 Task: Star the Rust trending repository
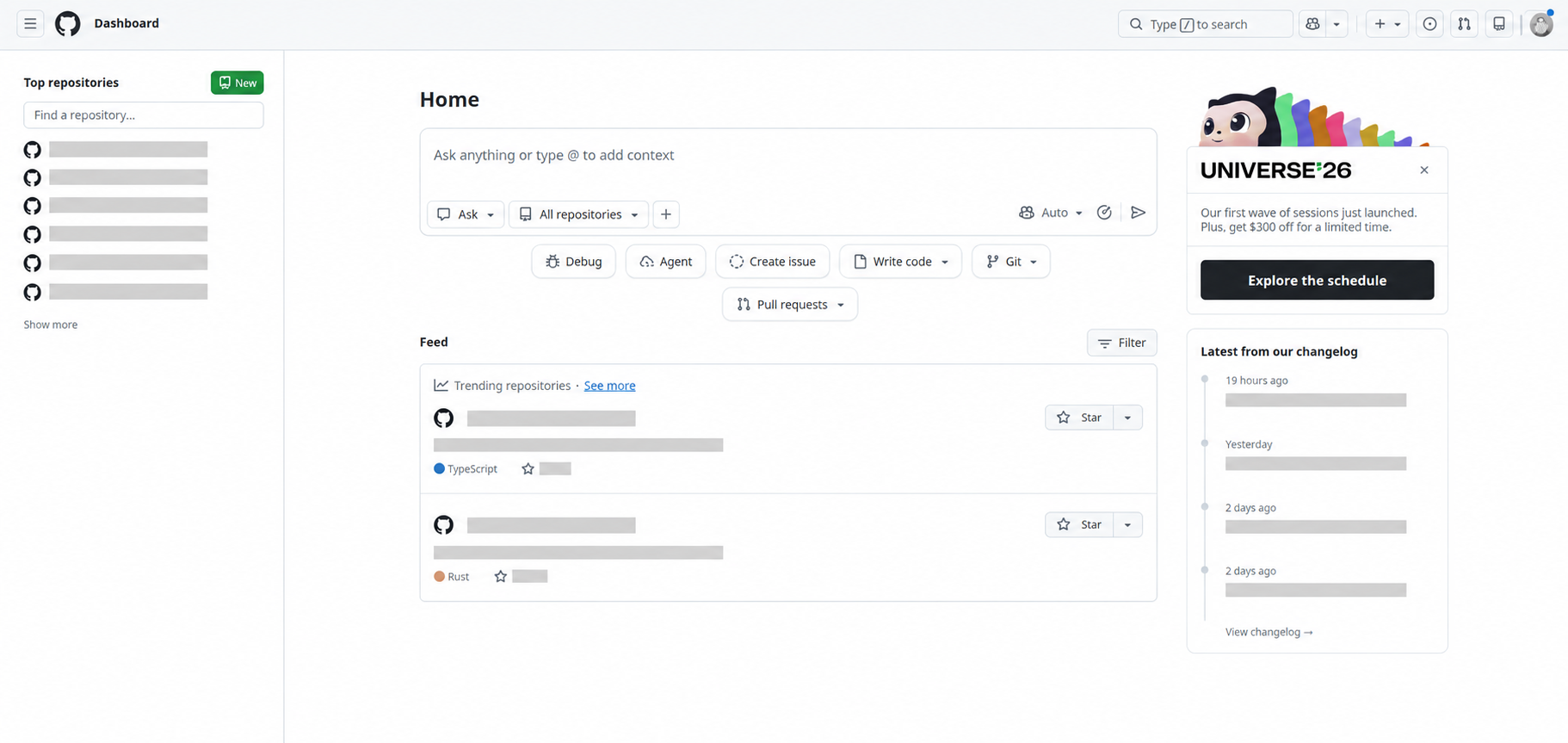[x=1079, y=525]
